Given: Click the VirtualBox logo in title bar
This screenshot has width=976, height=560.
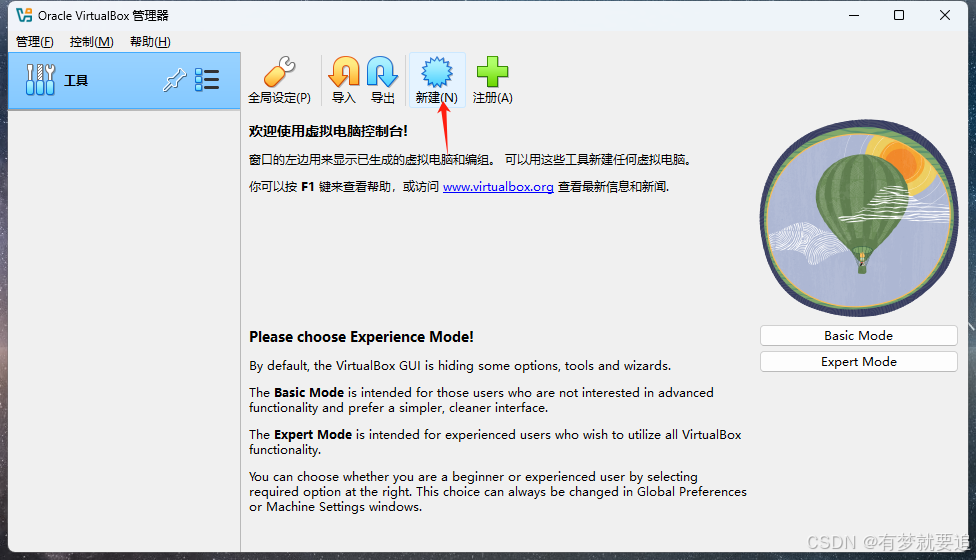Looking at the screenshot, I should point(24,15).
